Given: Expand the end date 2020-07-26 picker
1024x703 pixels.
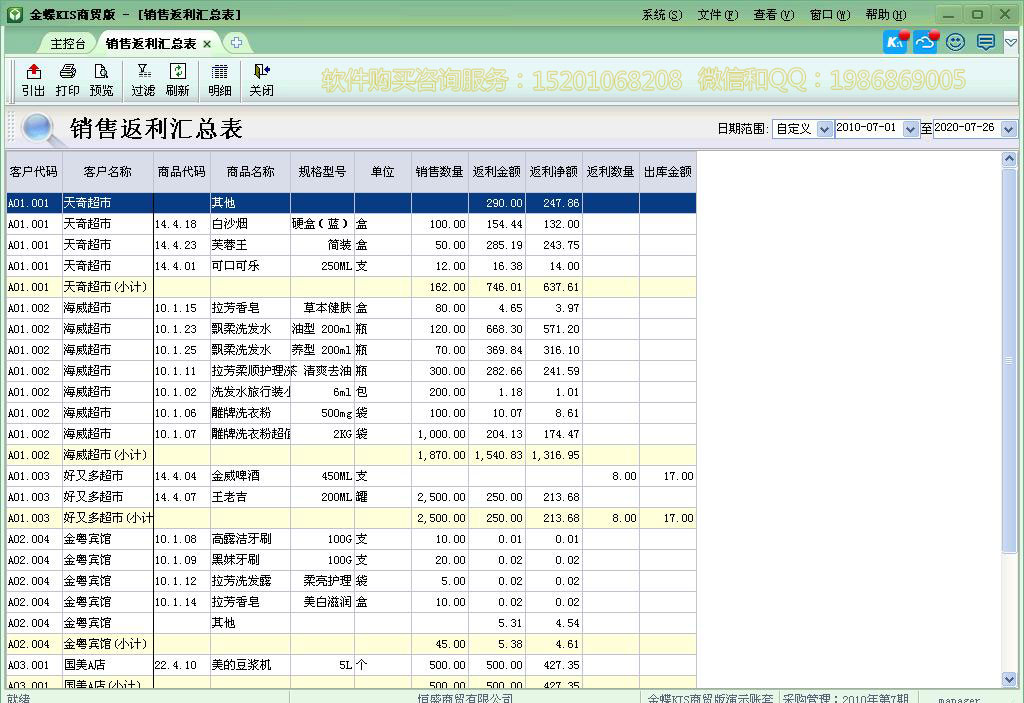Looking at the screenshot, I should (1009, 128).
